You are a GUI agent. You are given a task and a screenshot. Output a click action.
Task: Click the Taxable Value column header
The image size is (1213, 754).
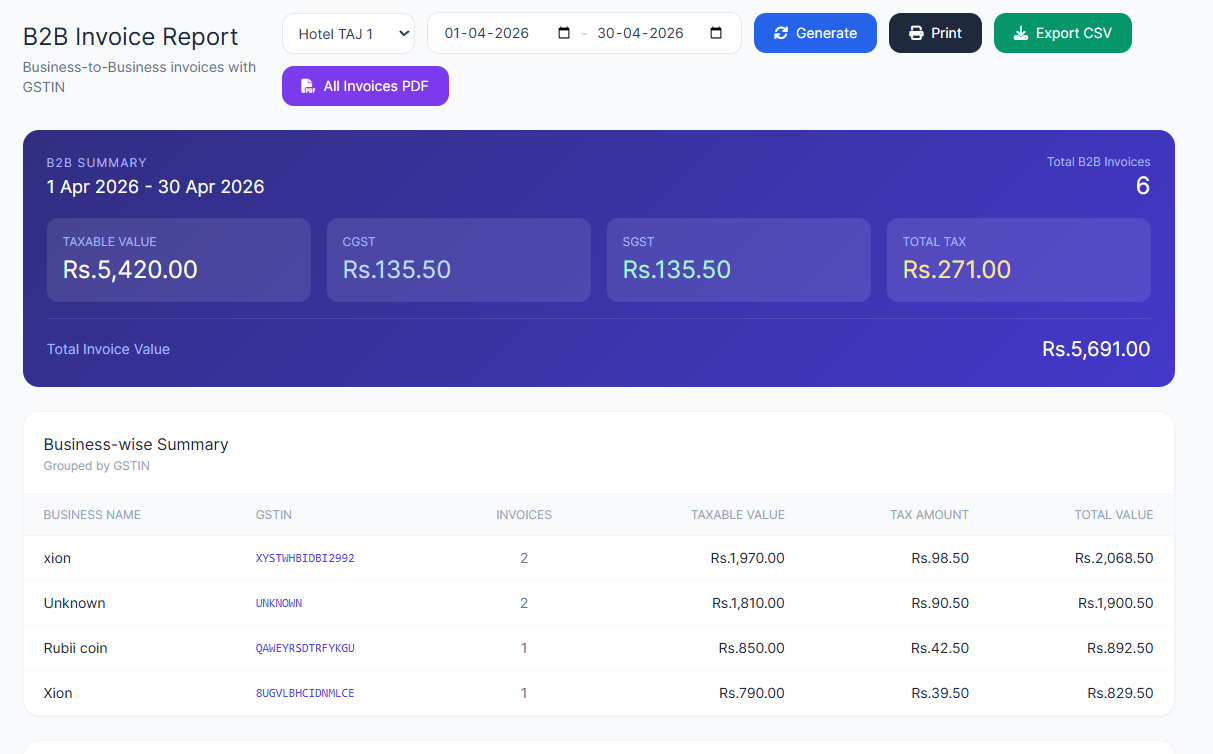(737, 515)
